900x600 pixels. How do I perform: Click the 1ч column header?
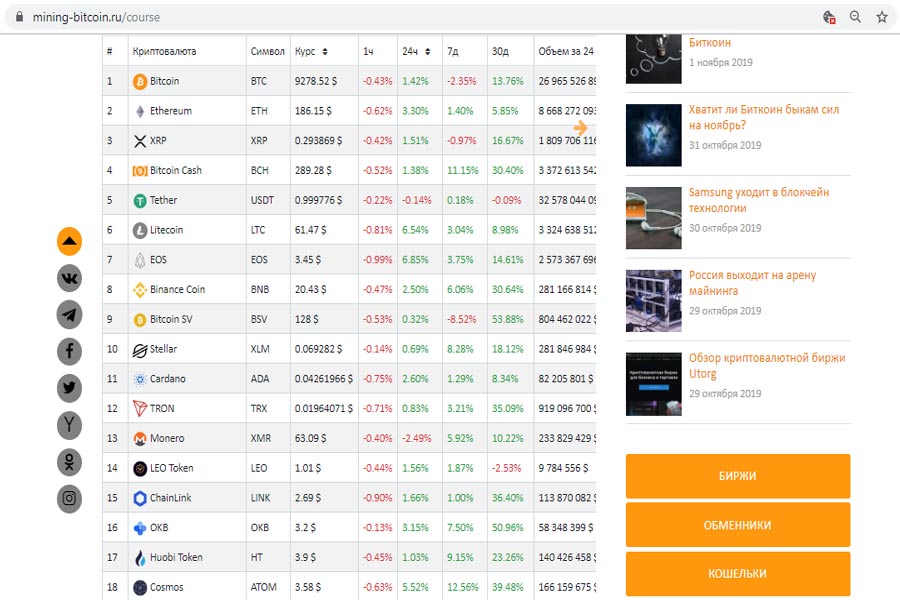coord(368,51)
